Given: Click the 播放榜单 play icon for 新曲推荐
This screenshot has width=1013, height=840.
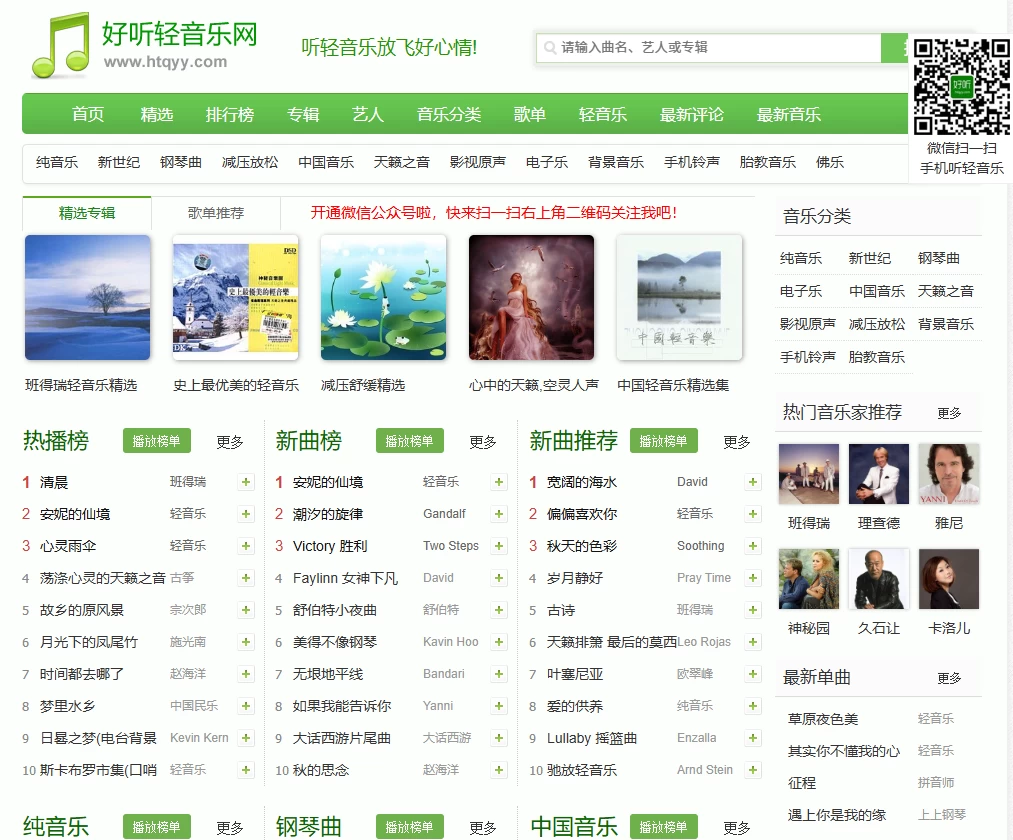Looking at the screenshot, I should tap(663, 440).
